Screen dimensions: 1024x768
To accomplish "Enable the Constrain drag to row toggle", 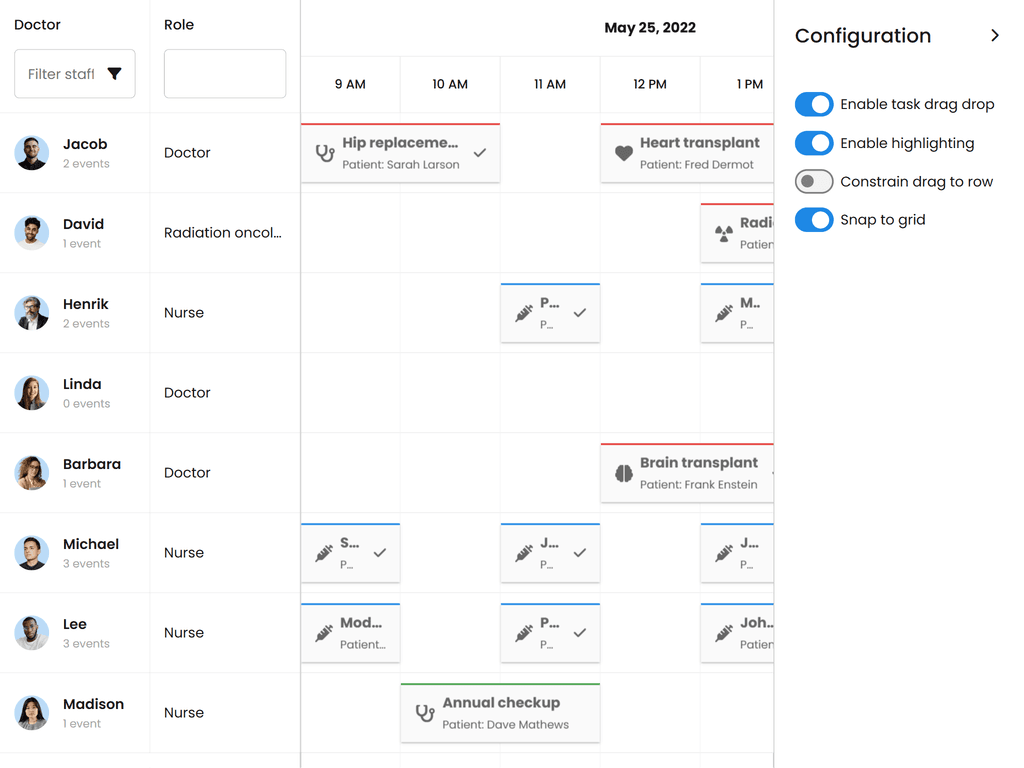I will 814,182.
